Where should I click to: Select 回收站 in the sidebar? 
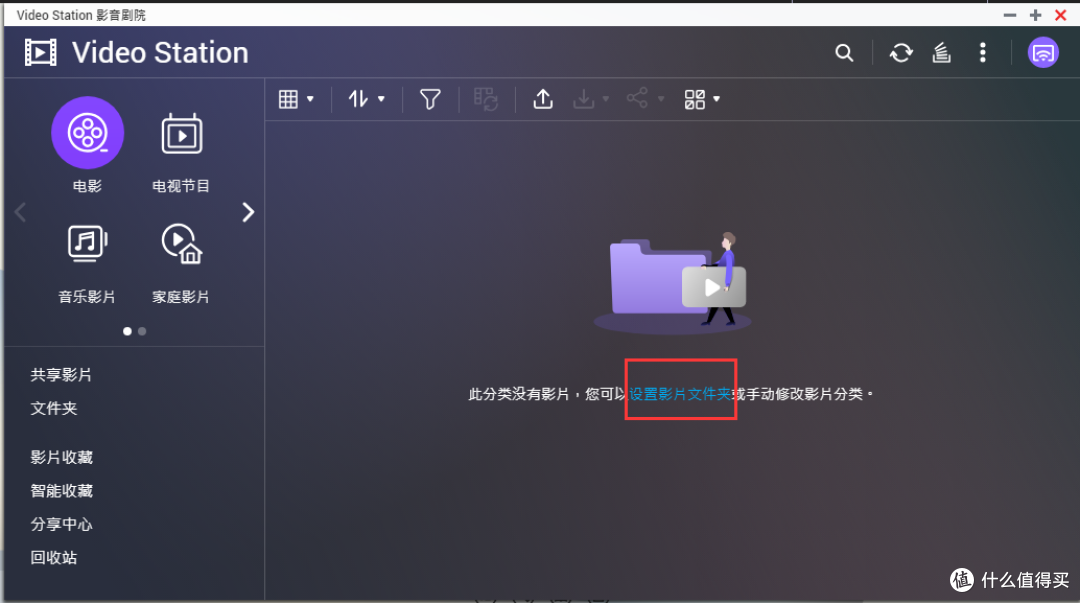click(x=54, y=557)
